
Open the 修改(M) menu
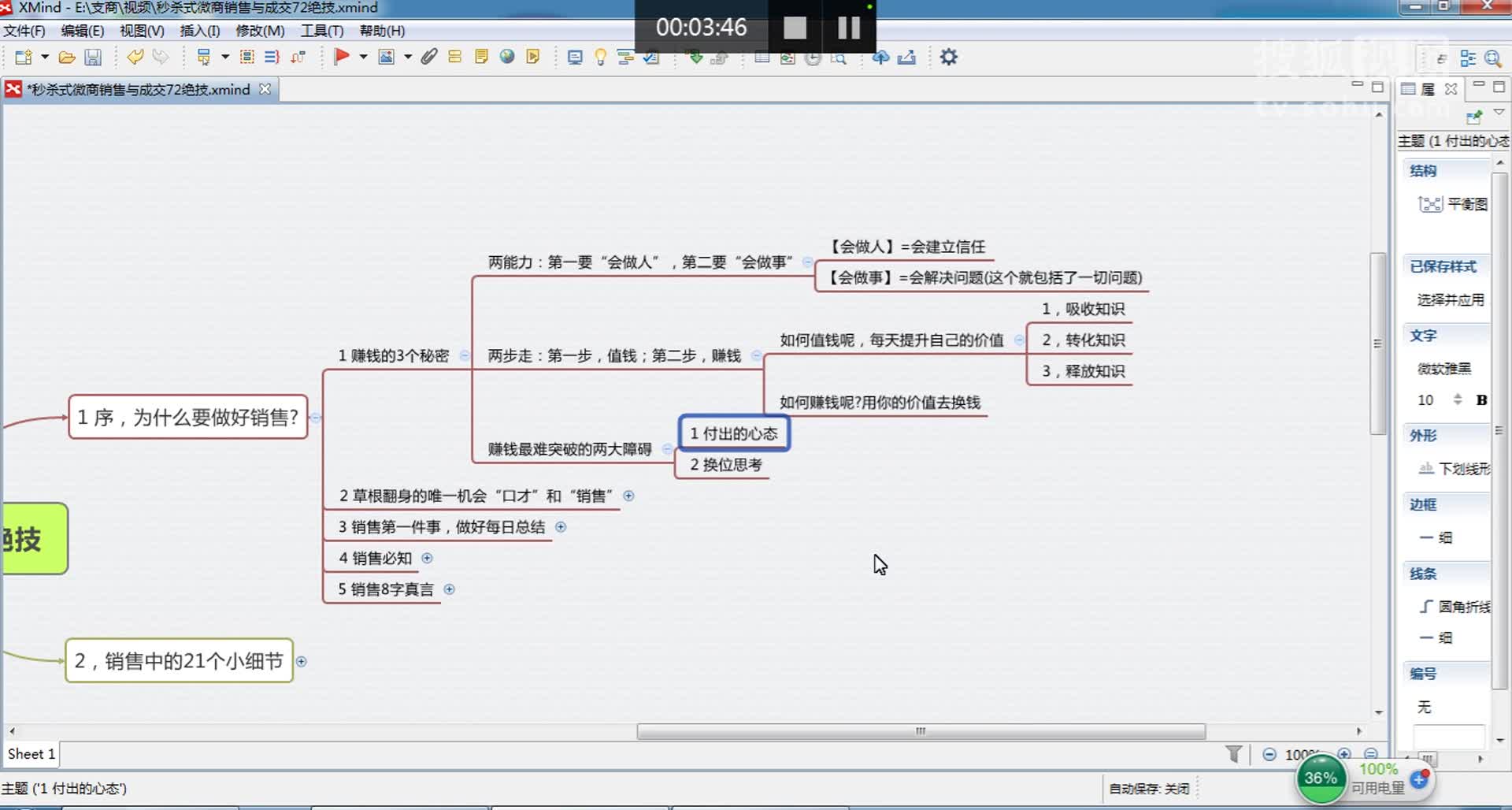[260, 31]
